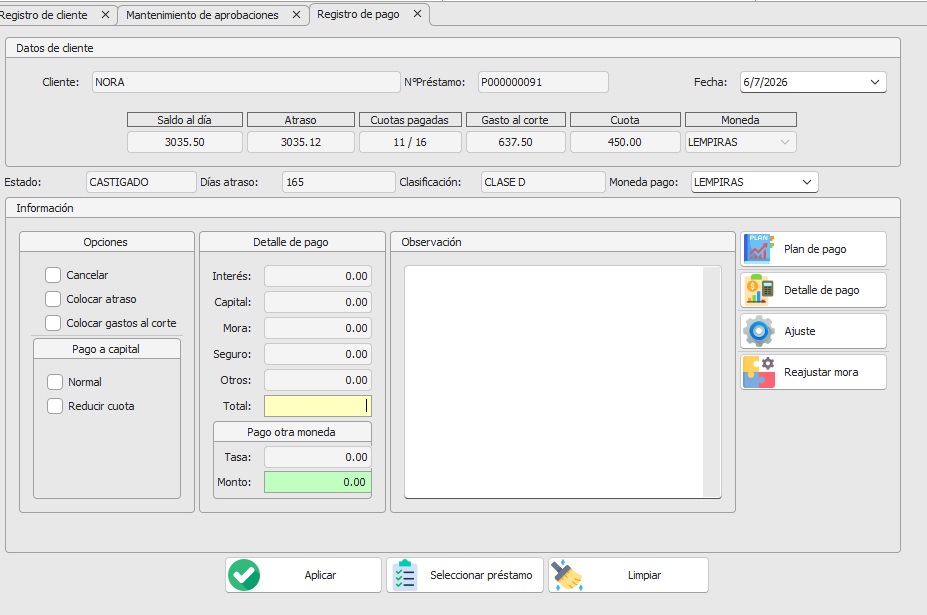Switch to Mantenimiento de aprobaciones tab
This screenshot has width=927, height=615.
[202, 15]
